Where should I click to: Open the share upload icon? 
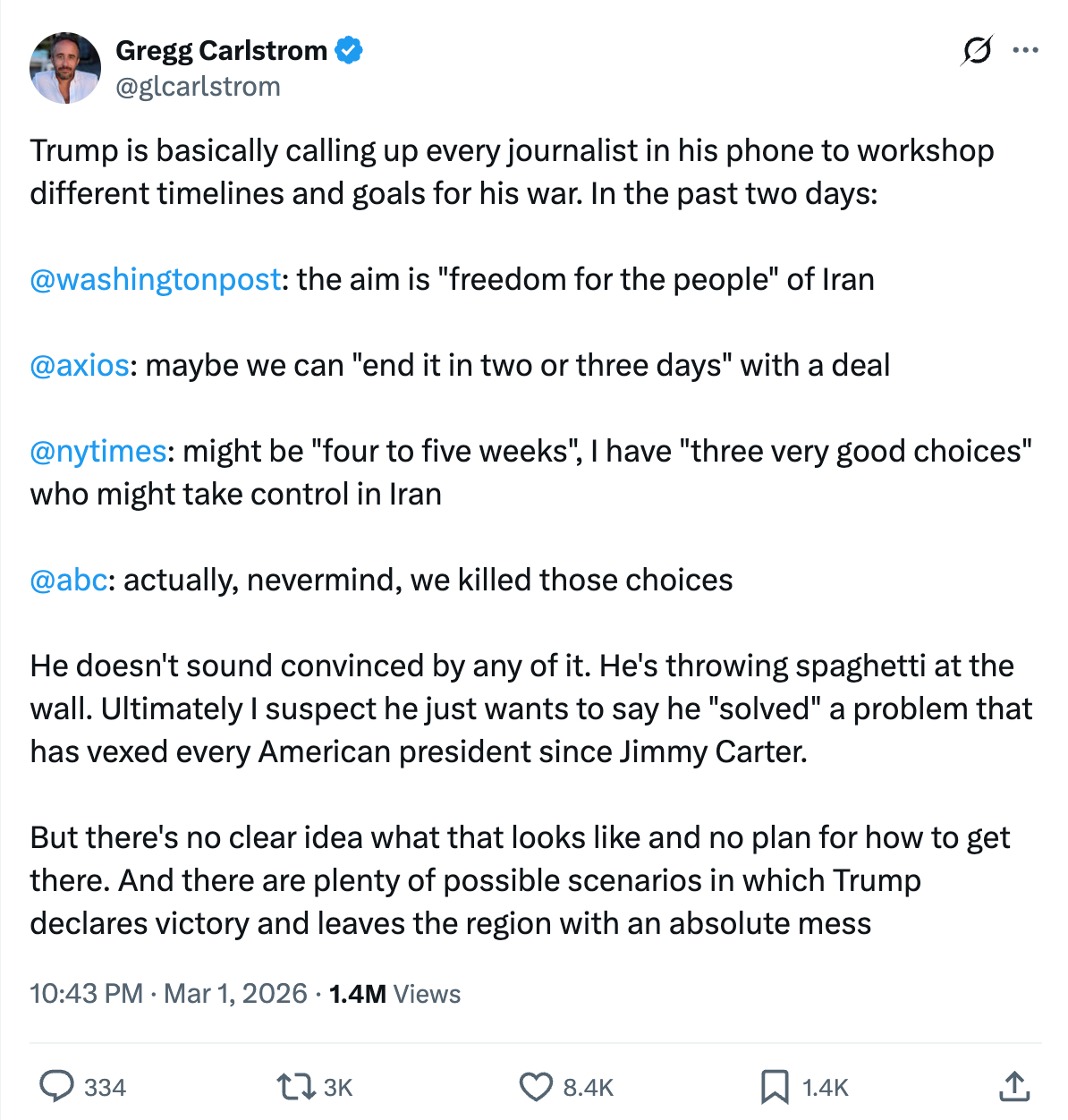click(x=1013, y=1086)
